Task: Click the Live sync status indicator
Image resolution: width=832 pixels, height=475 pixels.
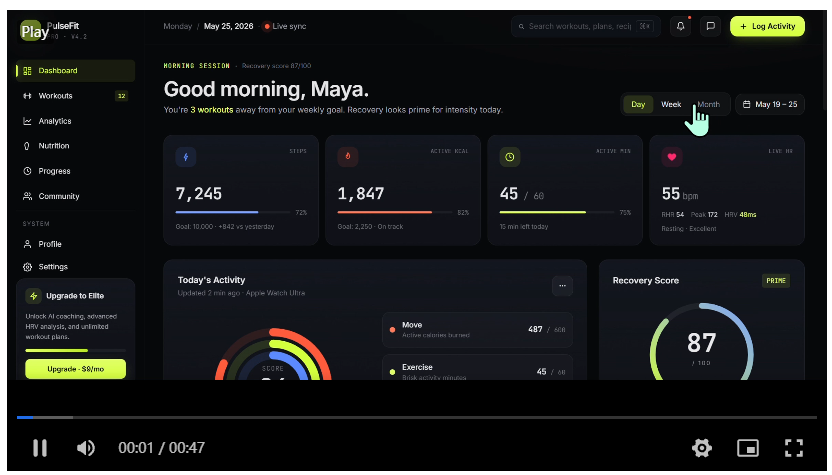Action: (x=285, y=27)
